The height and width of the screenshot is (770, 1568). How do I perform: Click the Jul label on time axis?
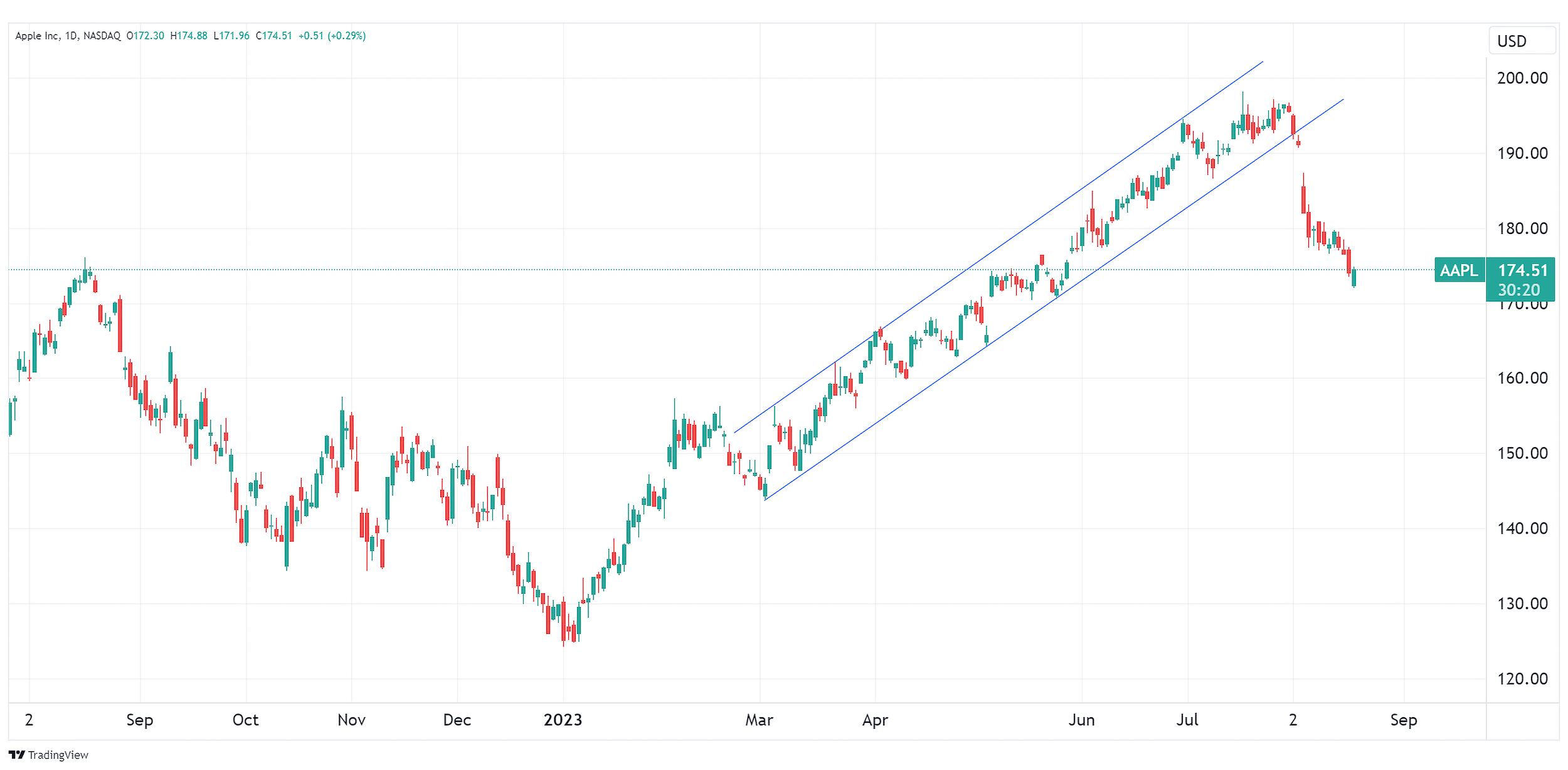[x=1187, y=720]
